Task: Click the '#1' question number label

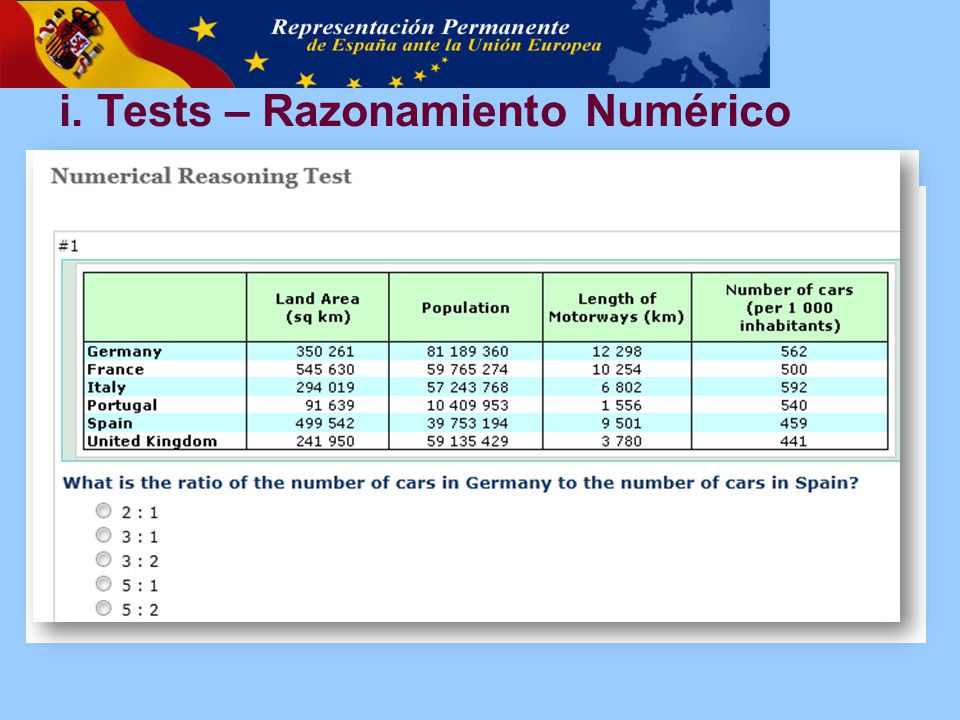Action: pyautogui.click(x=69, y=246)
